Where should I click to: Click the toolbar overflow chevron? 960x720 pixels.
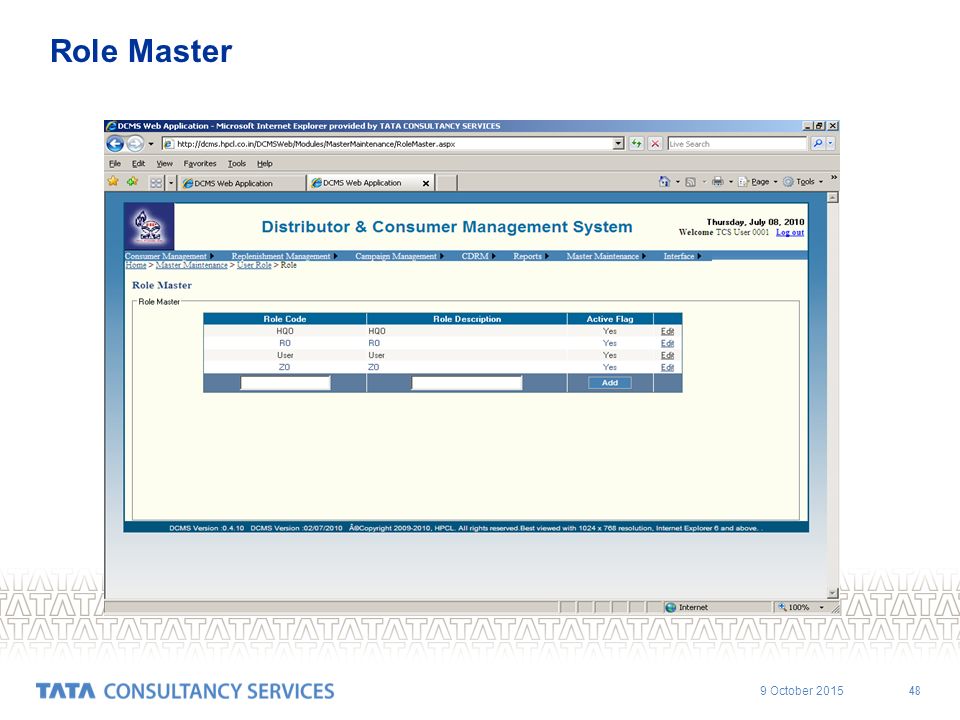pyautogui.click(x=833, y=178)
